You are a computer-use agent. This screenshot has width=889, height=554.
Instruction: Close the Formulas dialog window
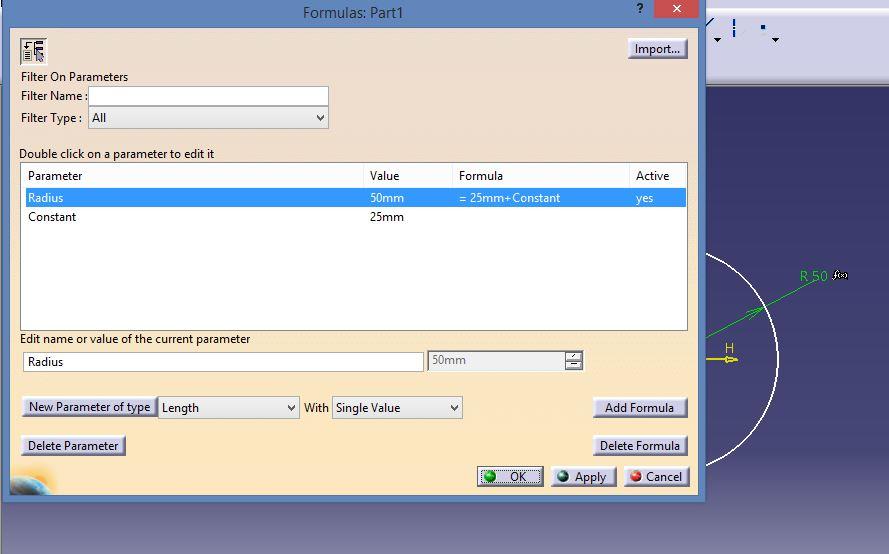click(676, 9)
